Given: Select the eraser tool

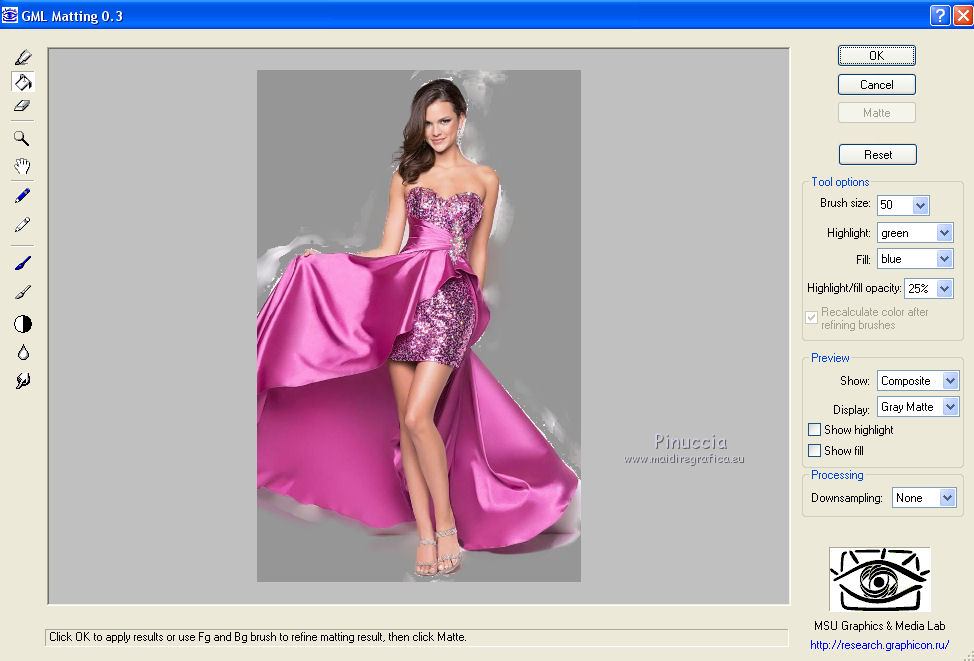Looking at the screenshot, I should 22,106.
